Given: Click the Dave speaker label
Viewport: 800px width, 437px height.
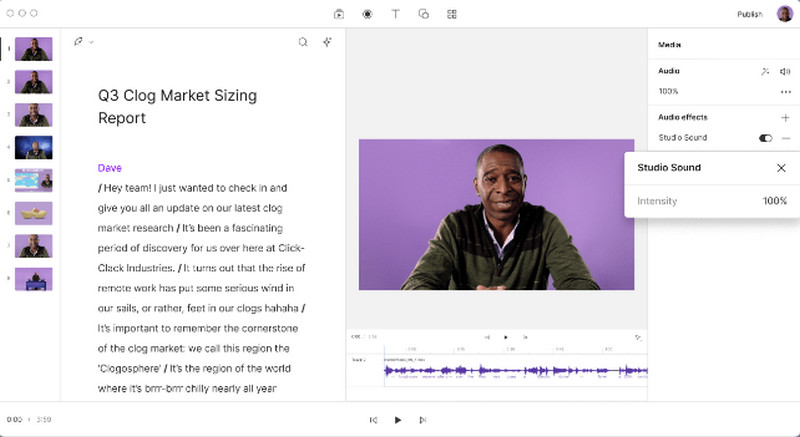Looking at the screenshot, I should point(109,168).
